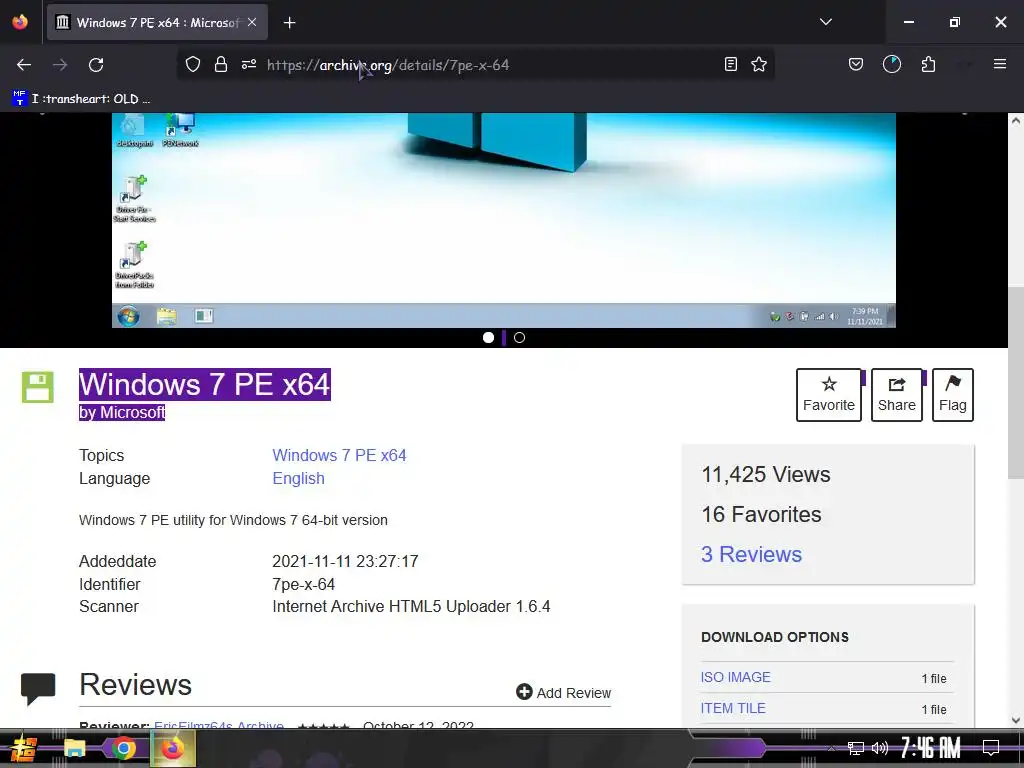Image resolution: width=1024 pixels, height=768 pixels.
Task: Jump to the 3 Reviews link
Action: tap(751, 554)
